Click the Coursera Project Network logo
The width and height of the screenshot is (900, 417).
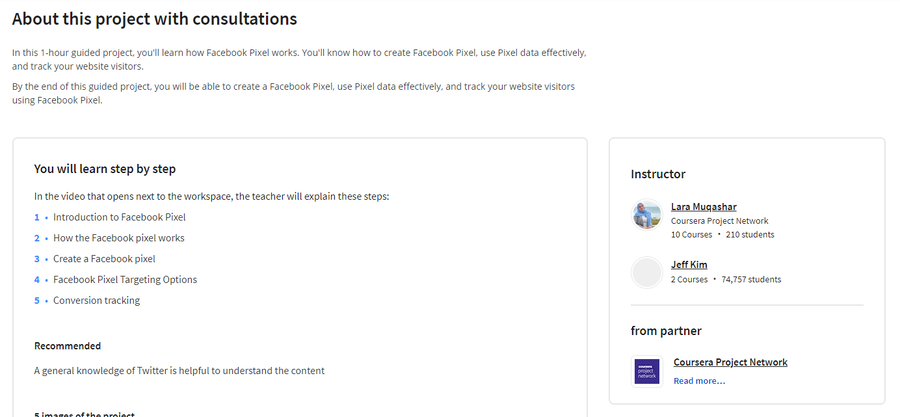[x=647, y=371]
